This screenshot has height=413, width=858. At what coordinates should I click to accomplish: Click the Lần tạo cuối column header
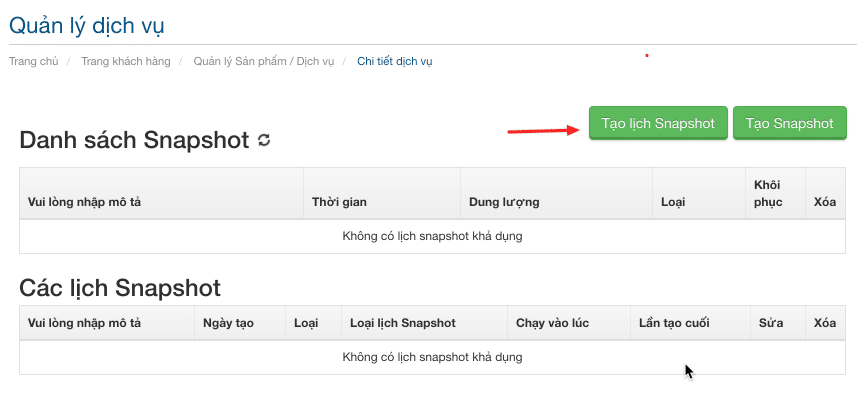click(674, 323)
